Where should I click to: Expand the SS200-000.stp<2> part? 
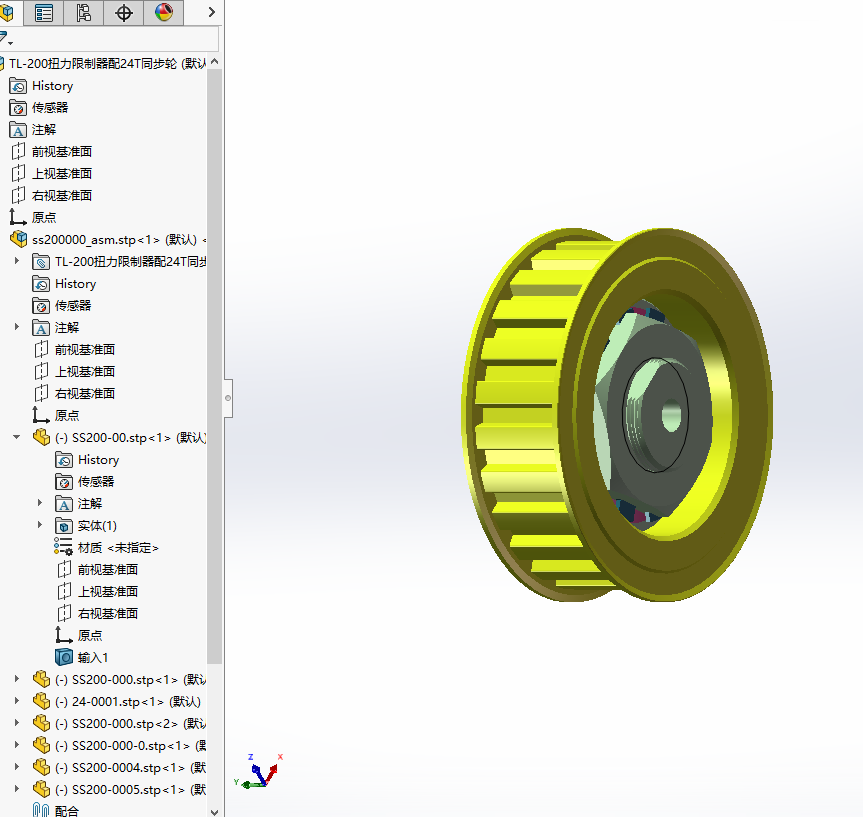pos(17,723)
